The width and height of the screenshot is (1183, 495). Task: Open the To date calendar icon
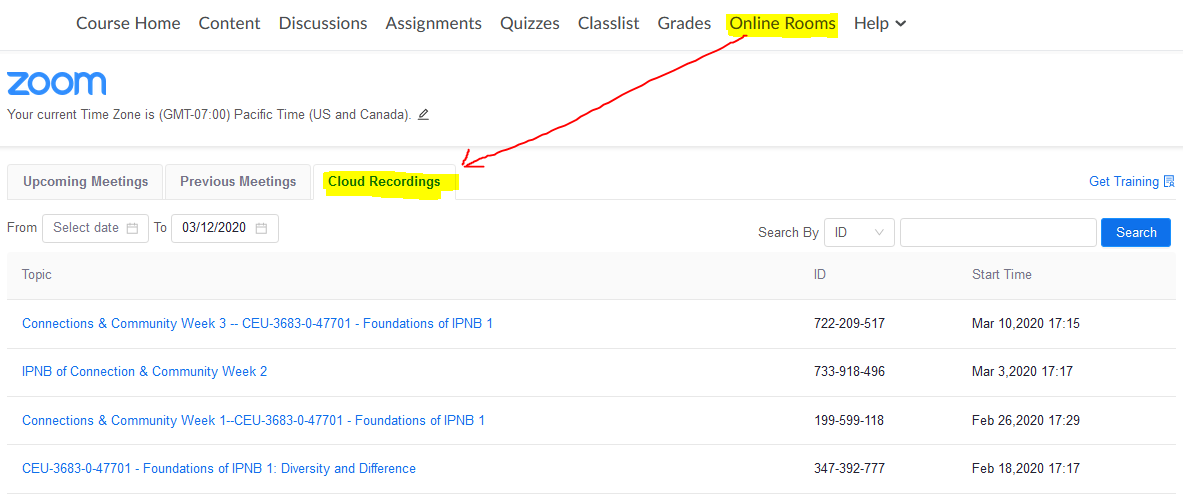[261, 228]
